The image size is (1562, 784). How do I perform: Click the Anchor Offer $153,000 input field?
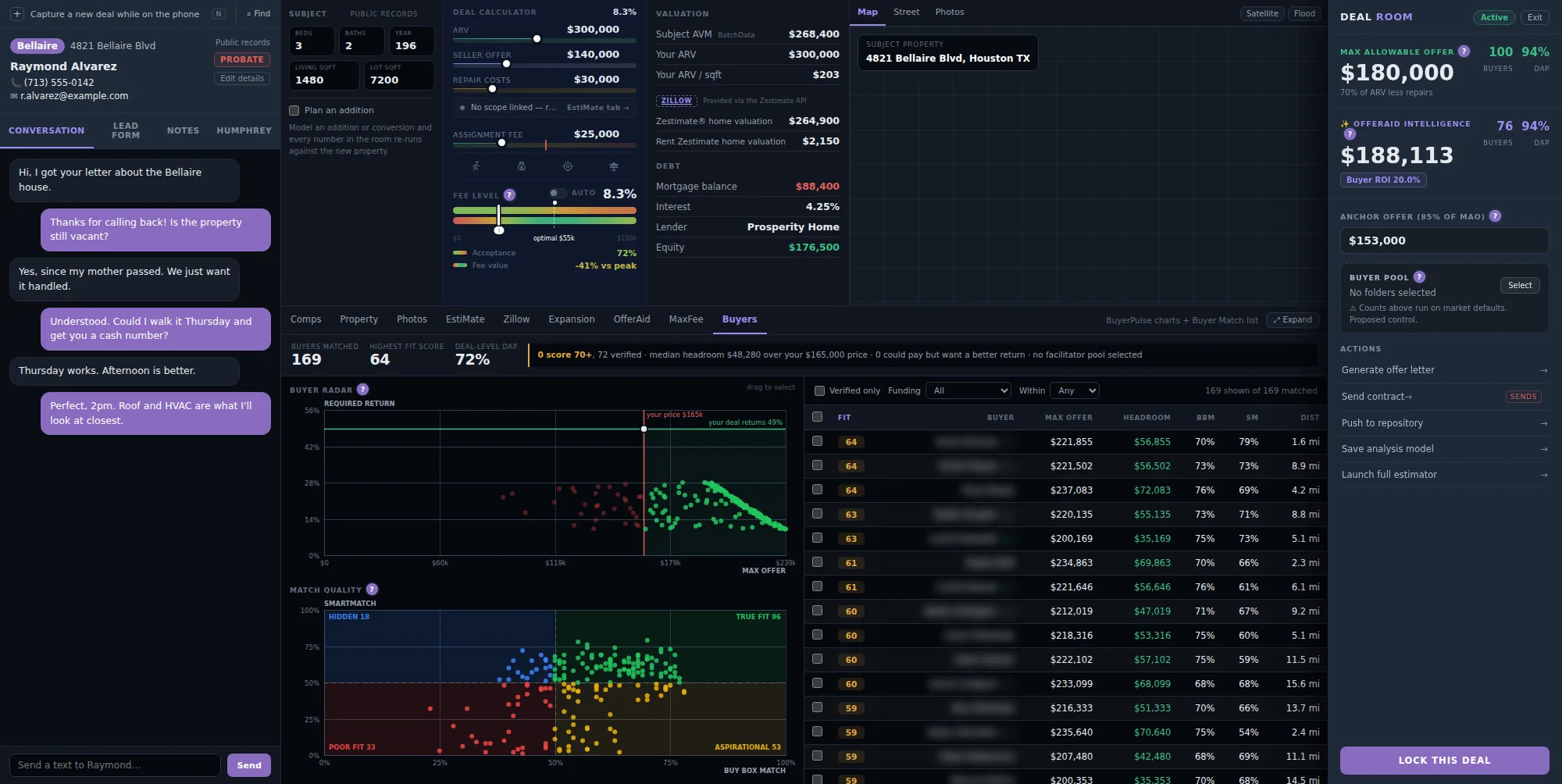click(x=1444, y=241)
